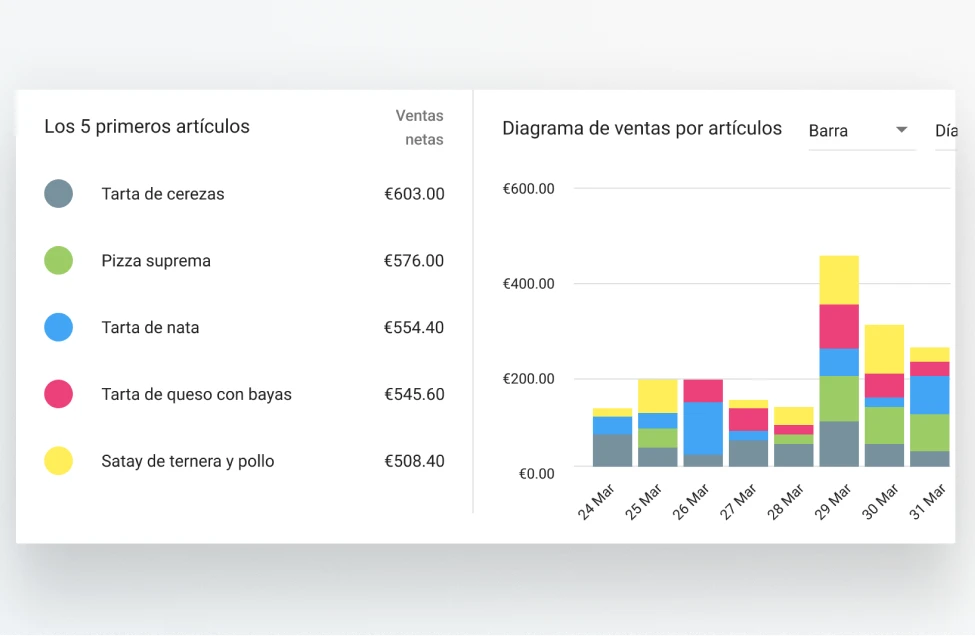
Task: Select the pink Tarta de queso indicator
Action: click(x=58, y=394)
